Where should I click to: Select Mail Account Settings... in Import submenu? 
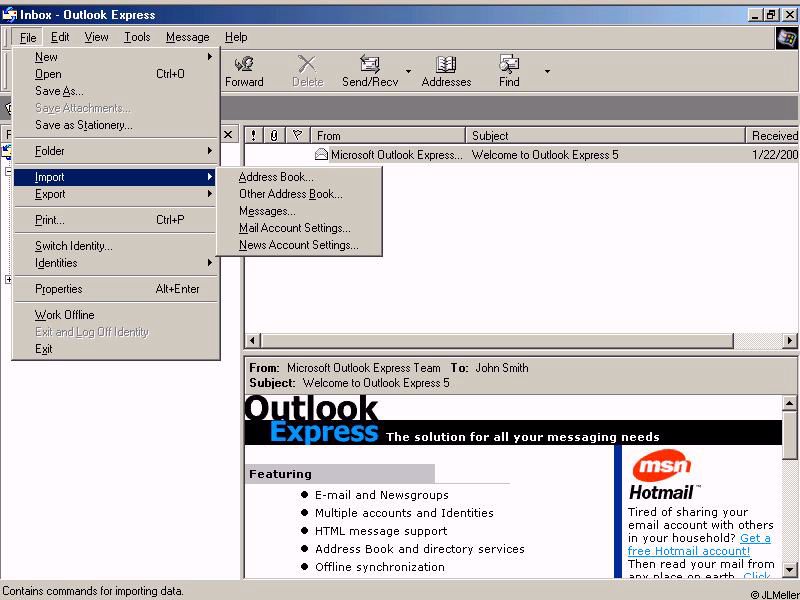[294, 228]
